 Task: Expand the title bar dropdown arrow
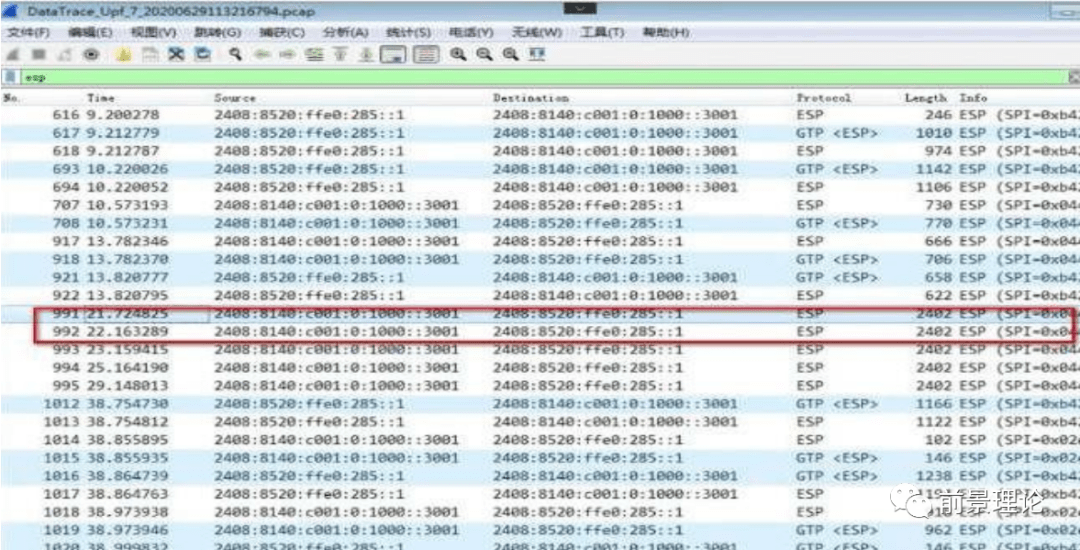(x=577, y=9)
